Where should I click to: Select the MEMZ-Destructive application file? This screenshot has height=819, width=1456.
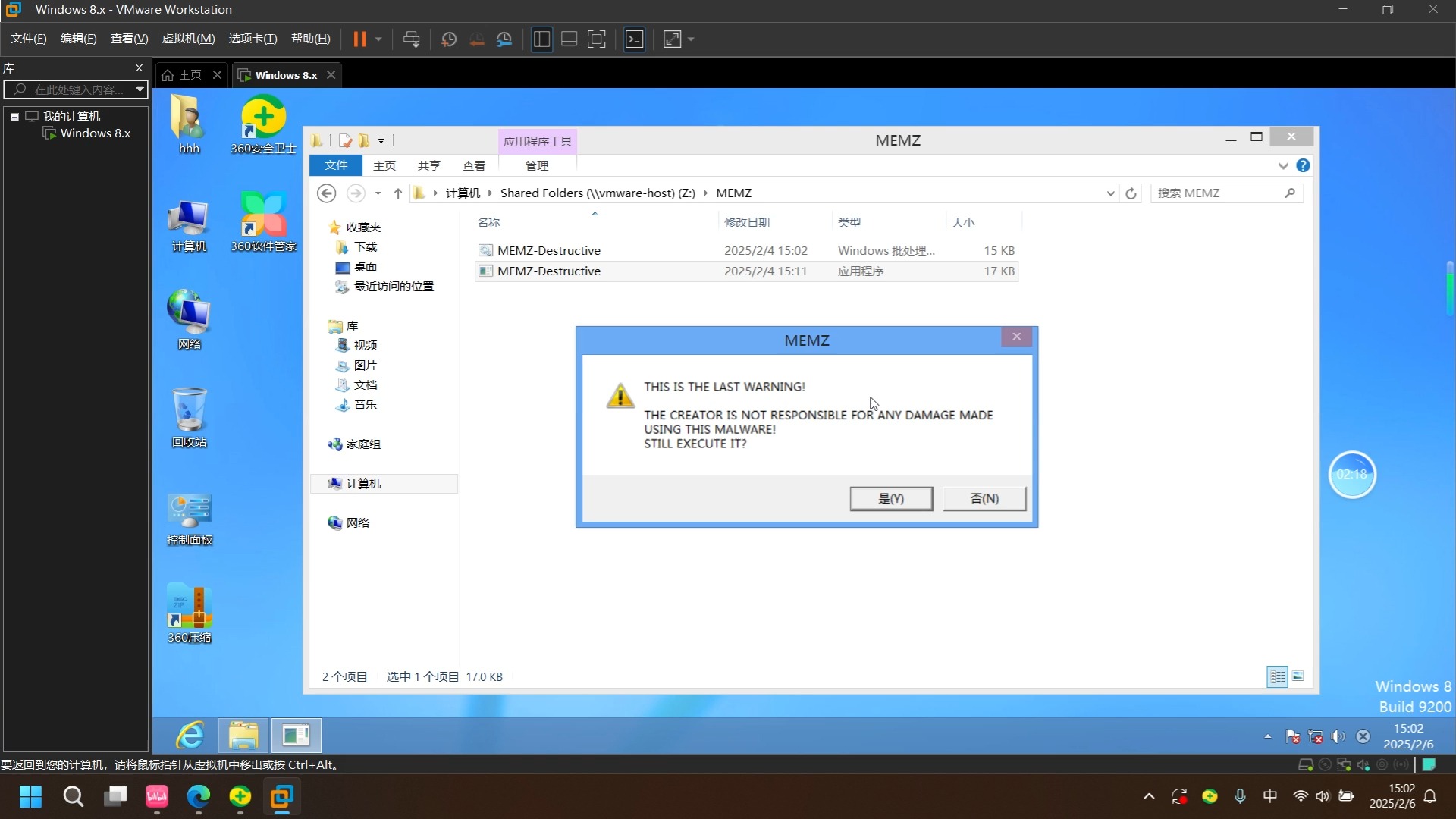(x=746, y=271)
